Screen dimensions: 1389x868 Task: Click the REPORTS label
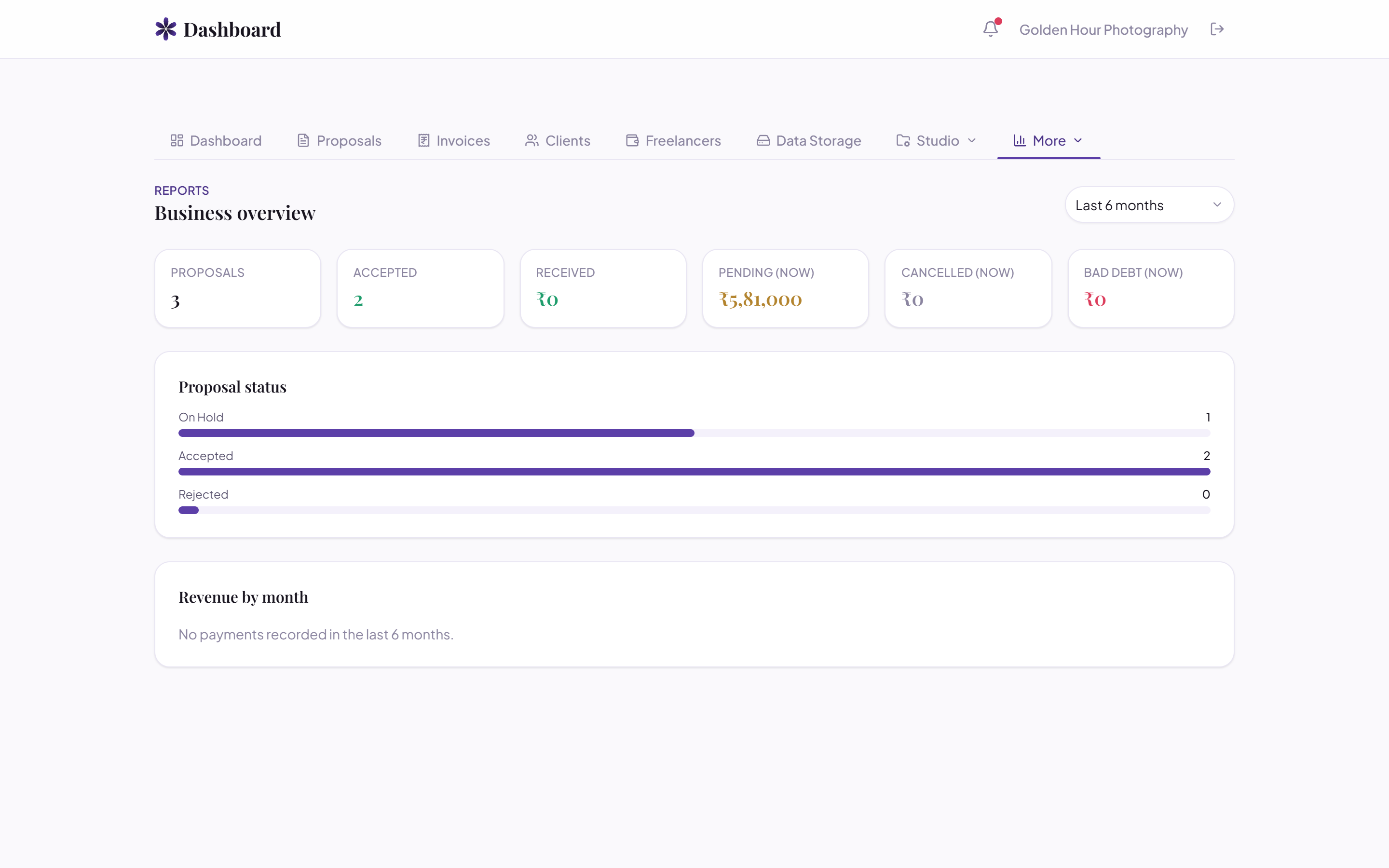click(x=181, y=190)
